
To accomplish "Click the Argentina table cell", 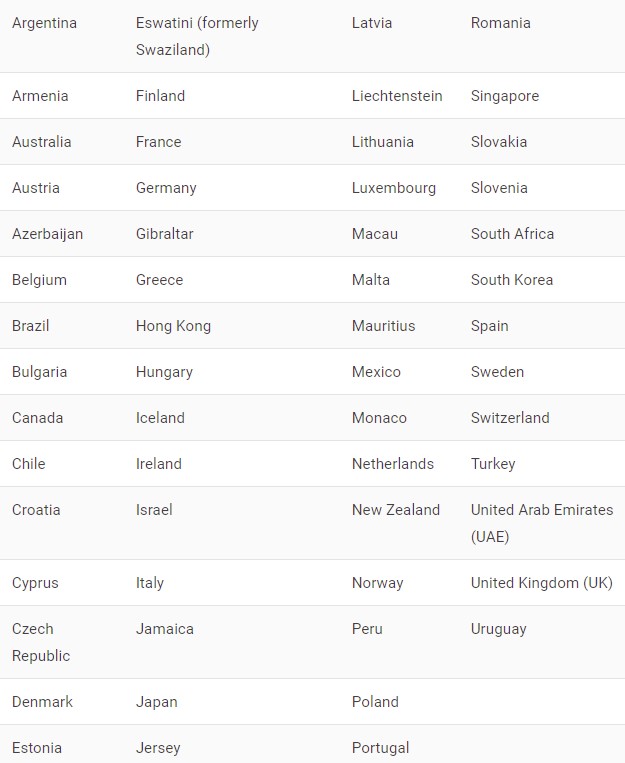I will 44,23.
